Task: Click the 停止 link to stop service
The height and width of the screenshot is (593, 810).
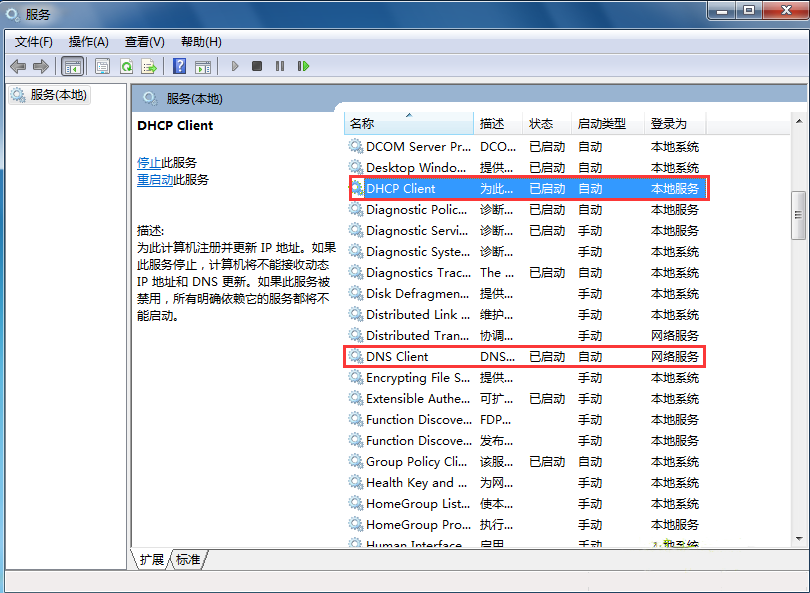Action: (x=149, y=162)
